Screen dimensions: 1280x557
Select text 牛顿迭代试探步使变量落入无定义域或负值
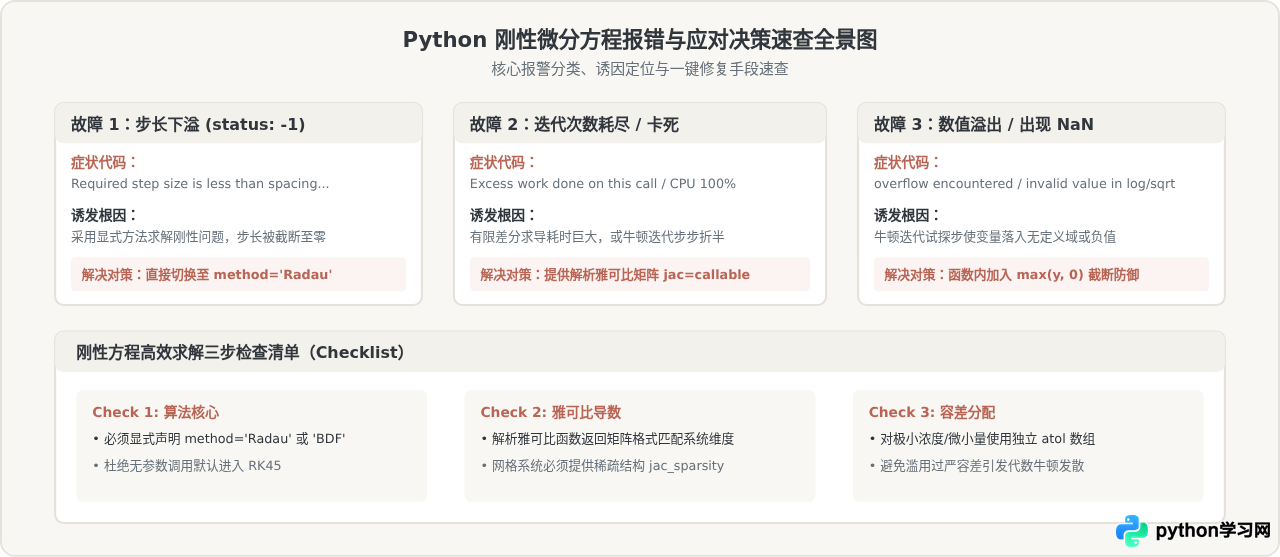coord(995,237)
